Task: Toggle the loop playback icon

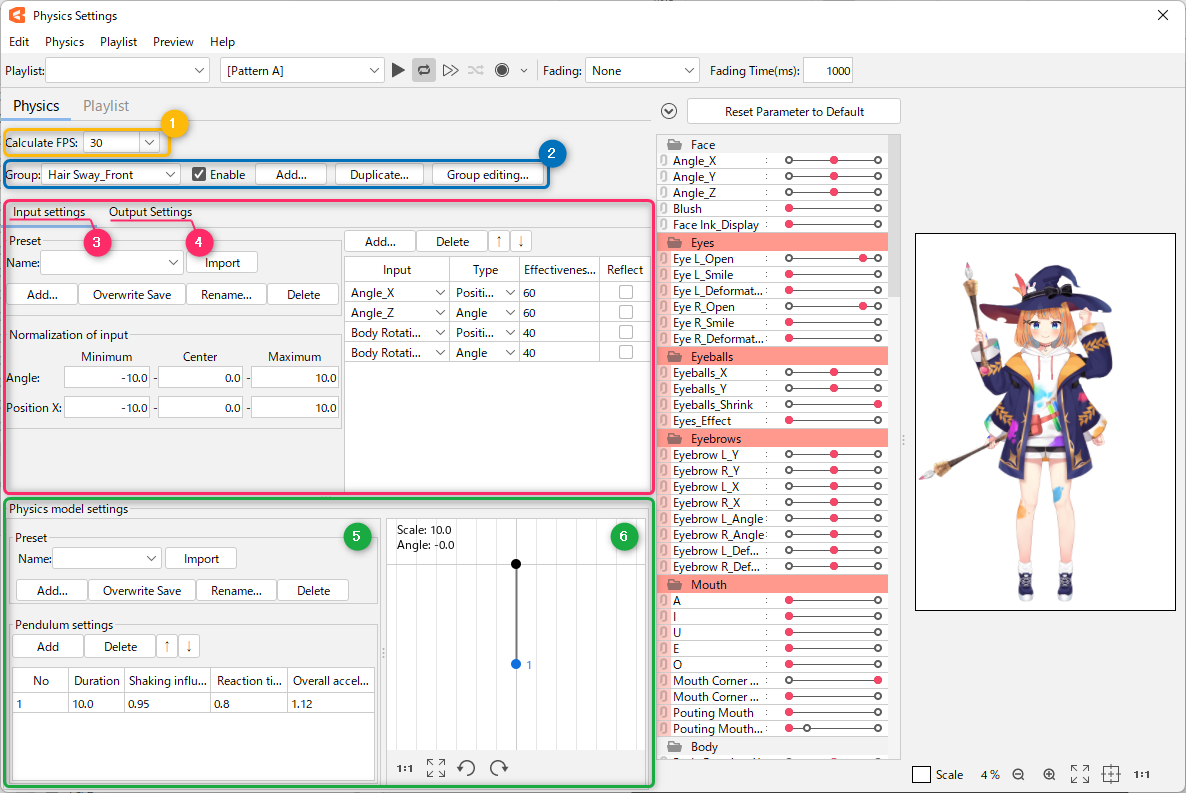Action: (x=424, y=70)
